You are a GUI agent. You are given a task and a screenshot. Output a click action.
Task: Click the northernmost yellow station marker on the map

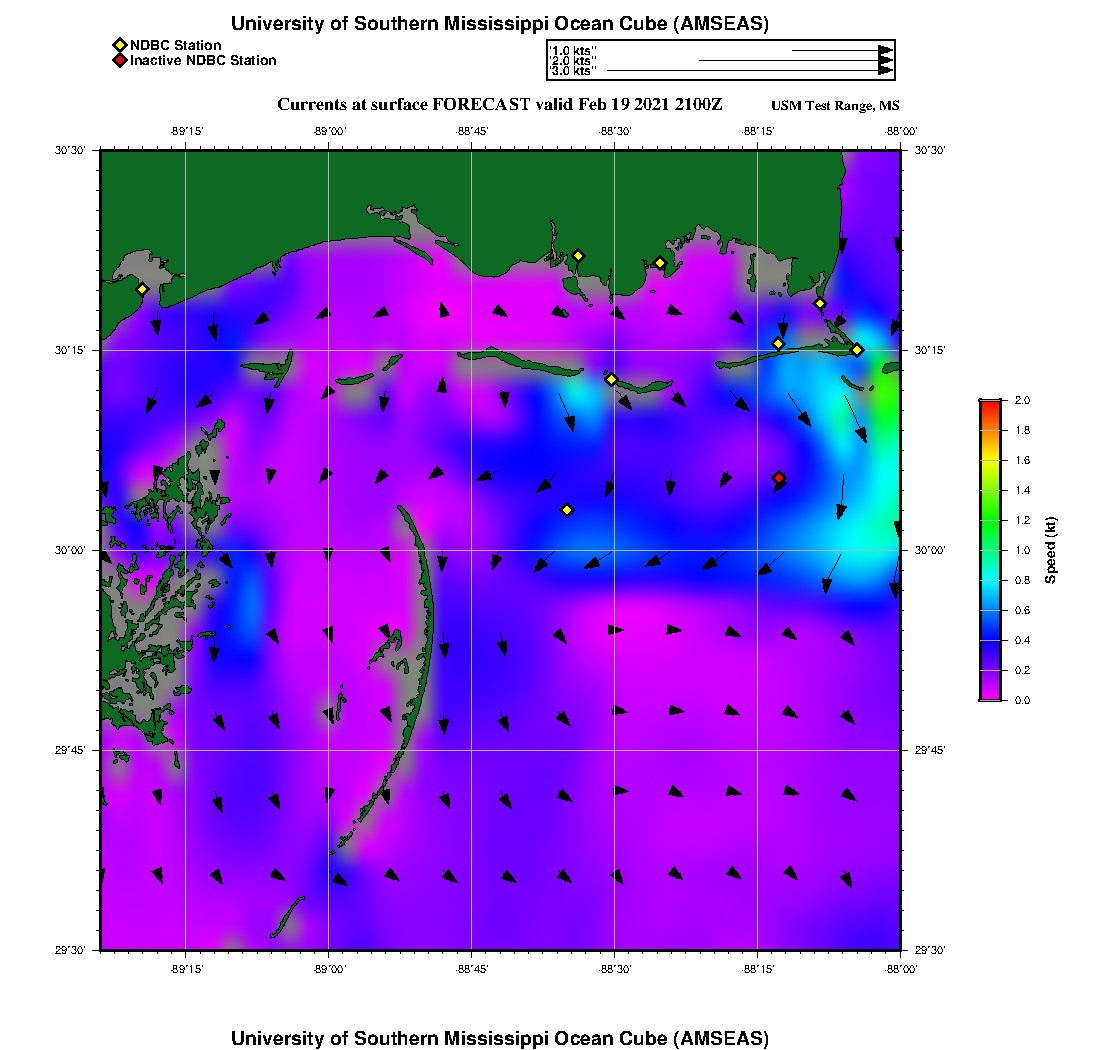coord(578,255)
